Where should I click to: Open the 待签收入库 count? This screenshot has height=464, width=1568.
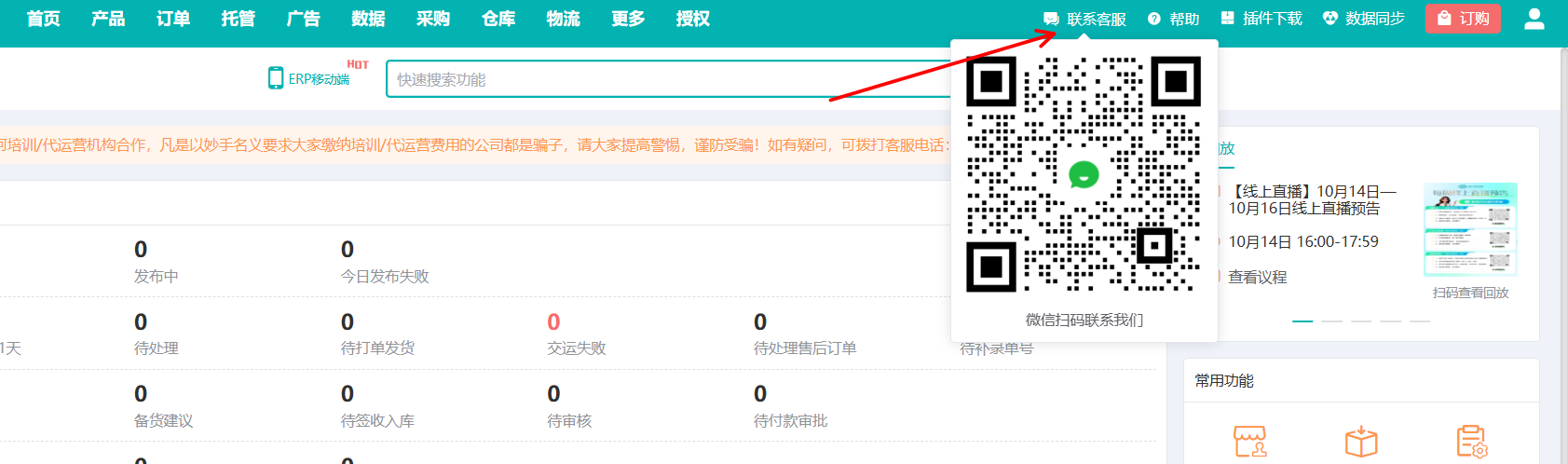(x=348, y=393)
